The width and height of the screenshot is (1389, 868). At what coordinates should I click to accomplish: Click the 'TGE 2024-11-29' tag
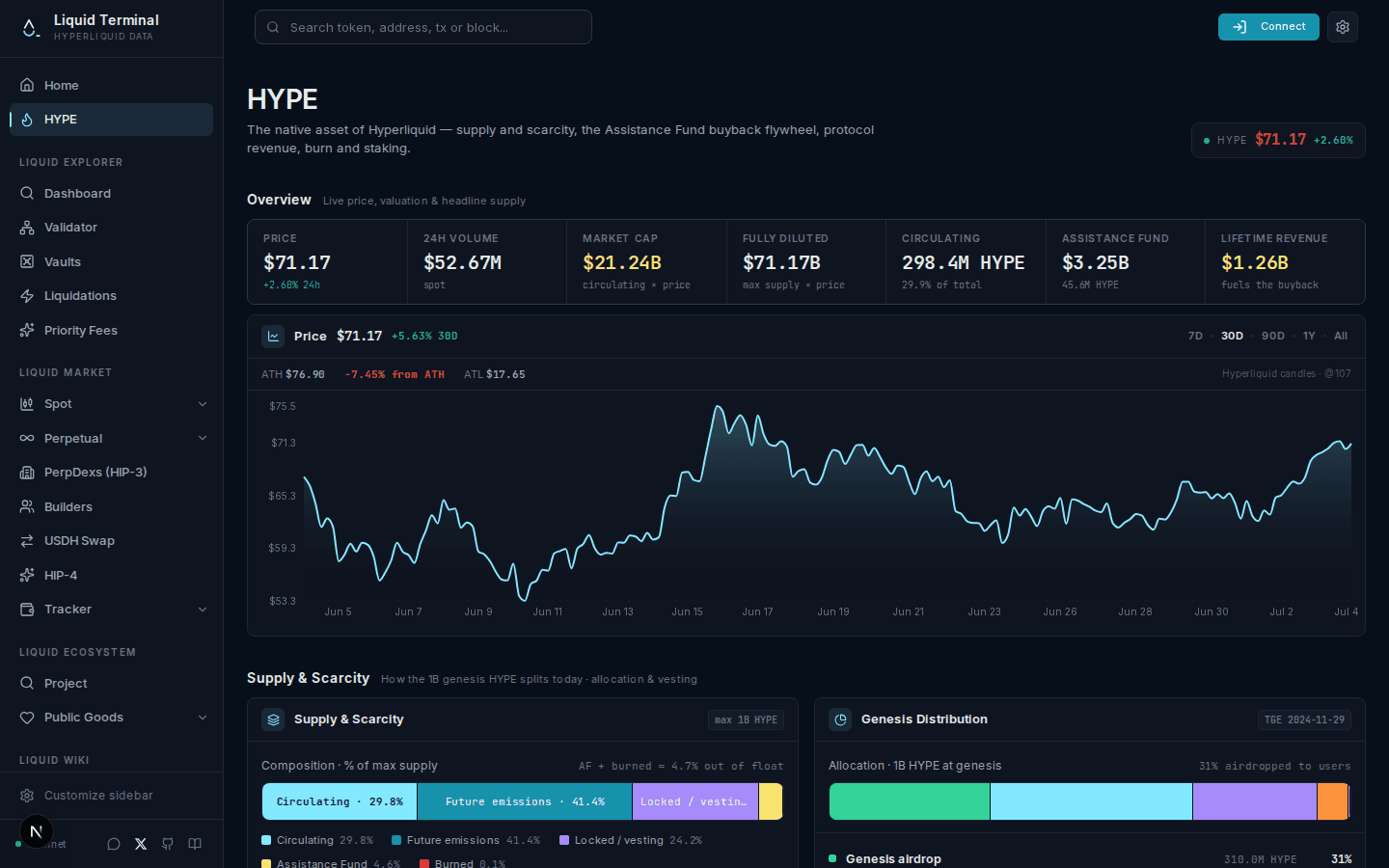(x=1305, y=719)
